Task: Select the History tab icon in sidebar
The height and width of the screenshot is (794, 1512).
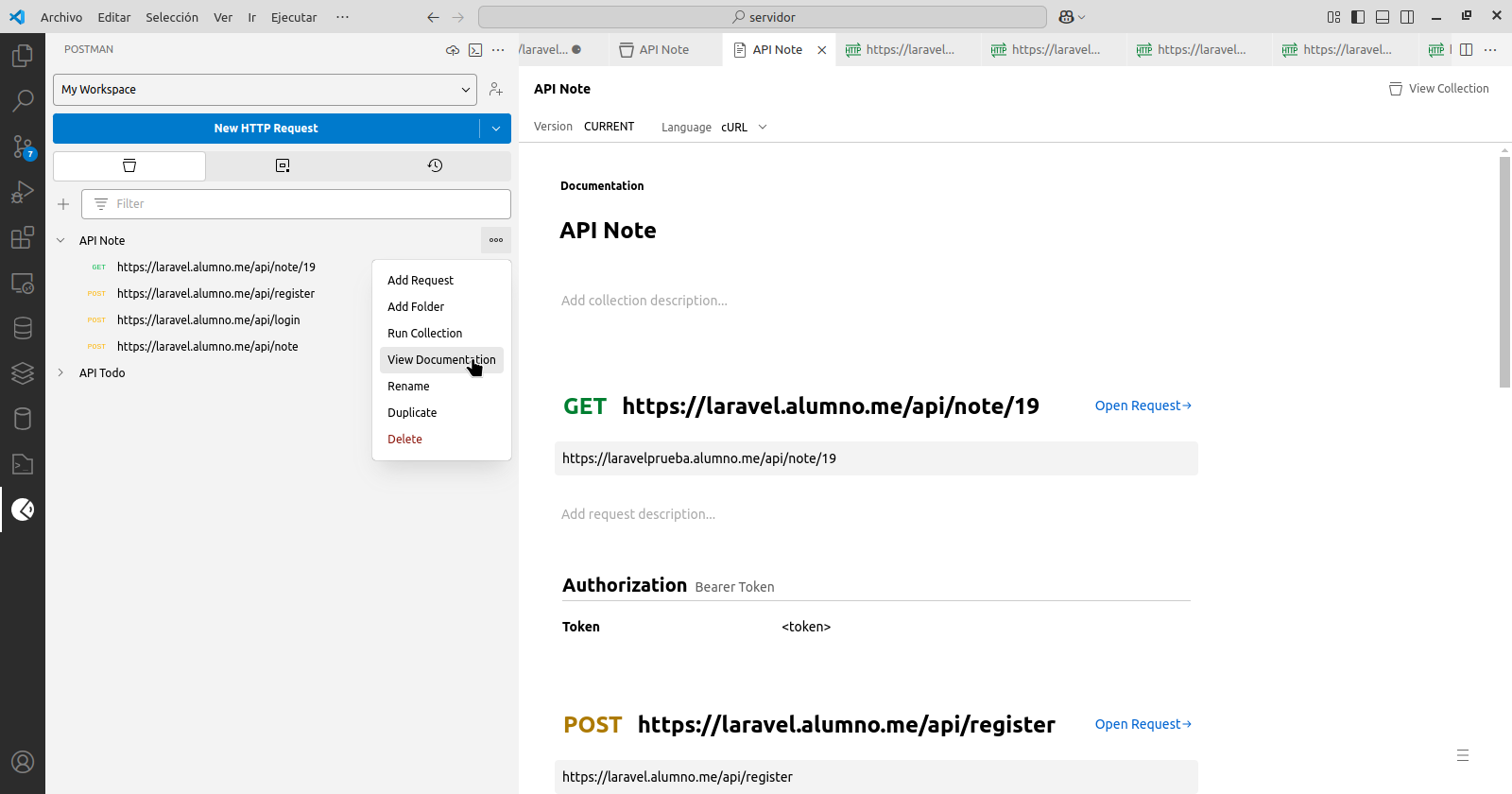Action: (435, 165)
